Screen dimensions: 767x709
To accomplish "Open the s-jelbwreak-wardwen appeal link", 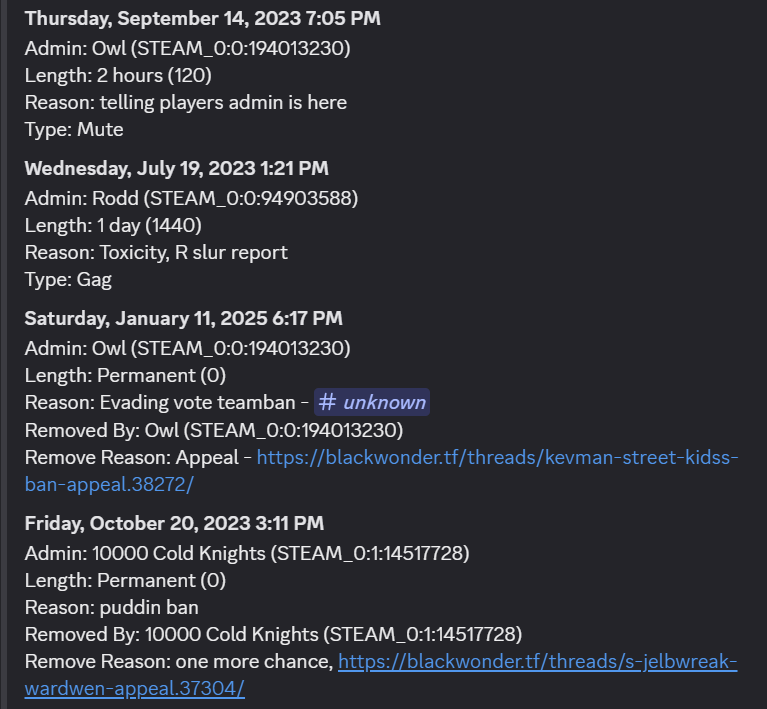I will coord(537,662).
